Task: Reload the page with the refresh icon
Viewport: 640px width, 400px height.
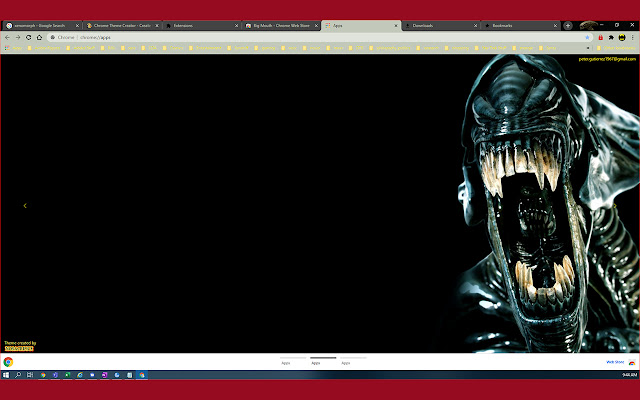Action: pyautogui.click(x=29, y=37)
